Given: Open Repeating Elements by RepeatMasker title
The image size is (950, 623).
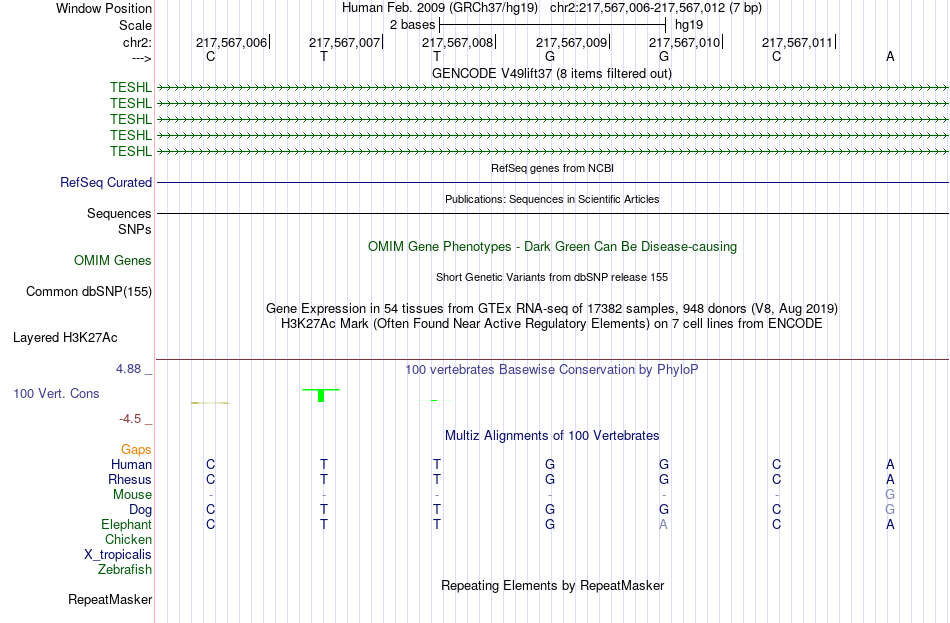Looking at the screenshot, I should (553, 585).
